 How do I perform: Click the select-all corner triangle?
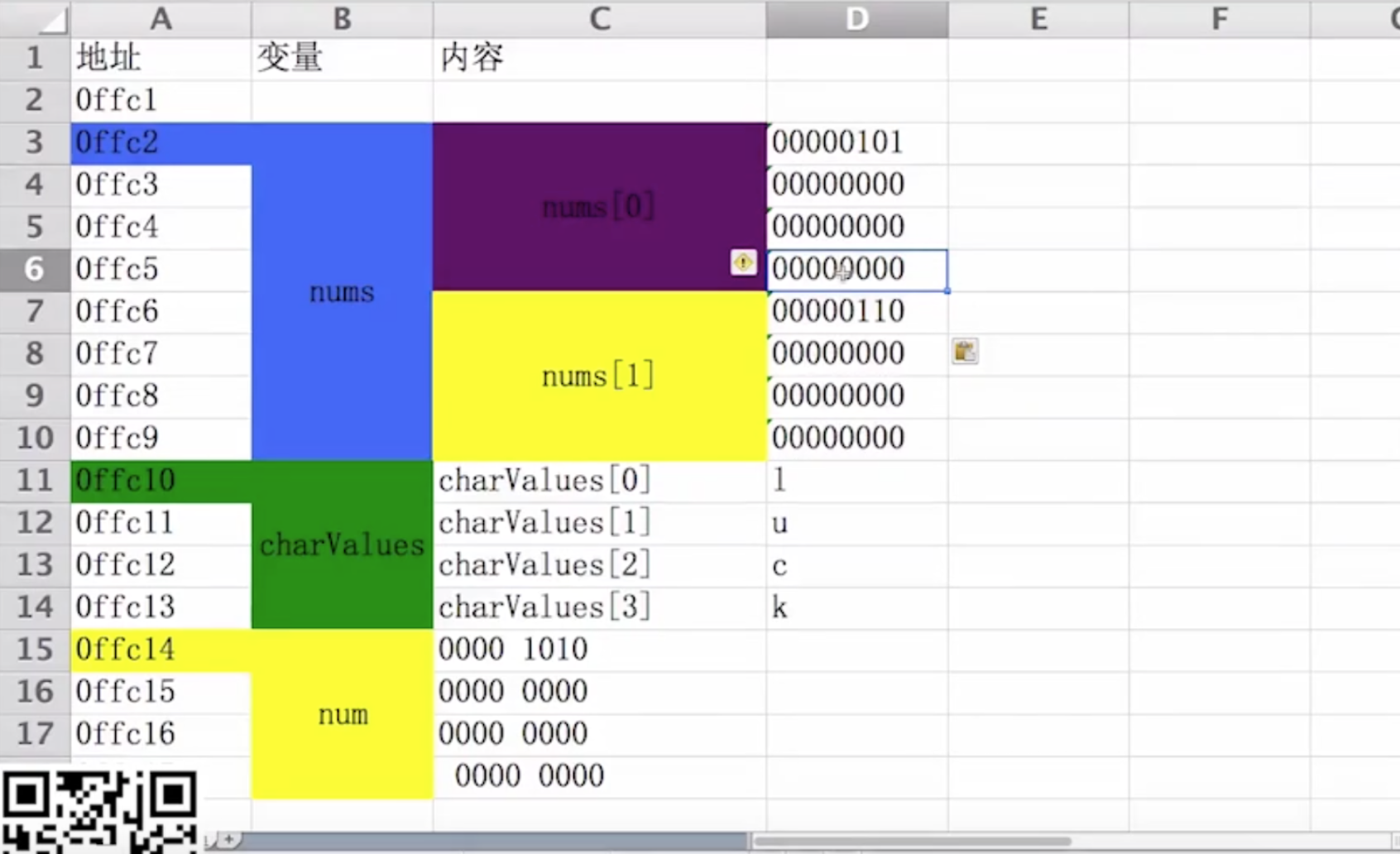(53, 21)
